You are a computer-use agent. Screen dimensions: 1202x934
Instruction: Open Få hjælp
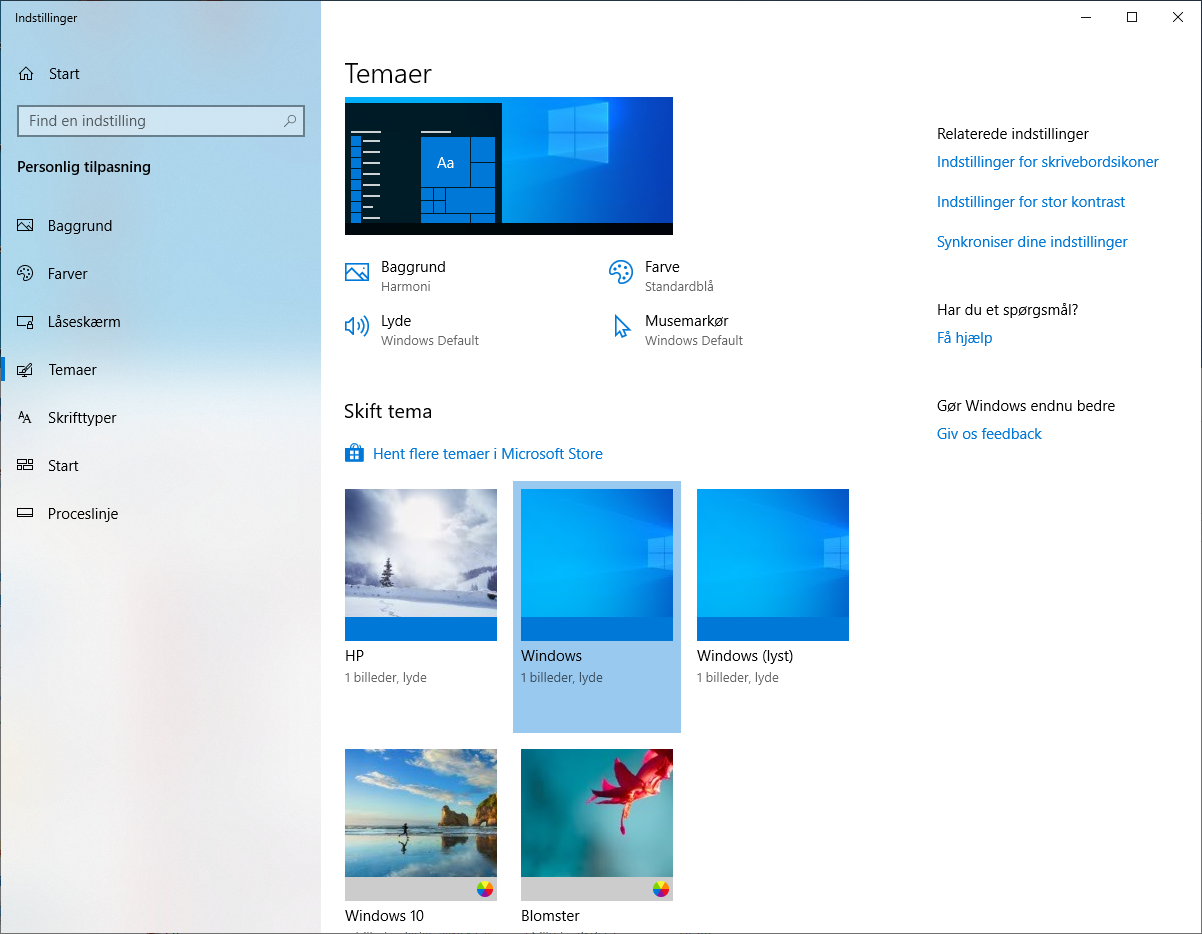(964, 337)
